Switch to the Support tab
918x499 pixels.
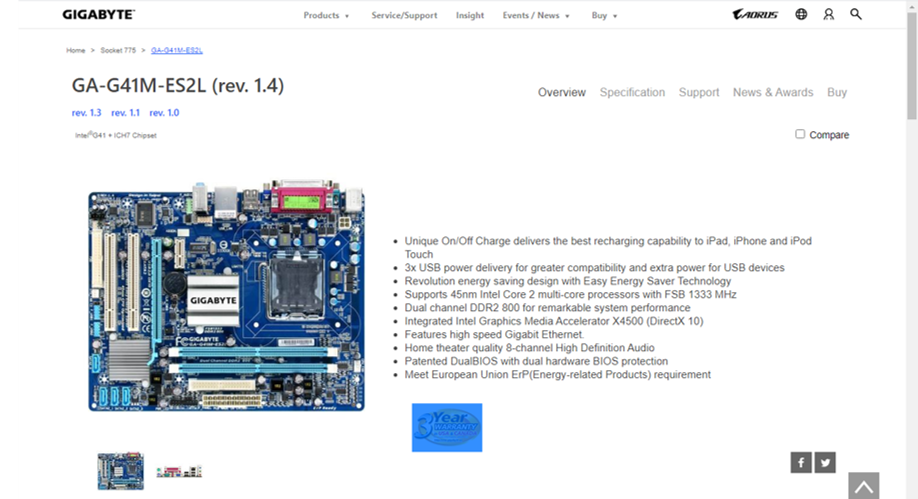(698, 93)
